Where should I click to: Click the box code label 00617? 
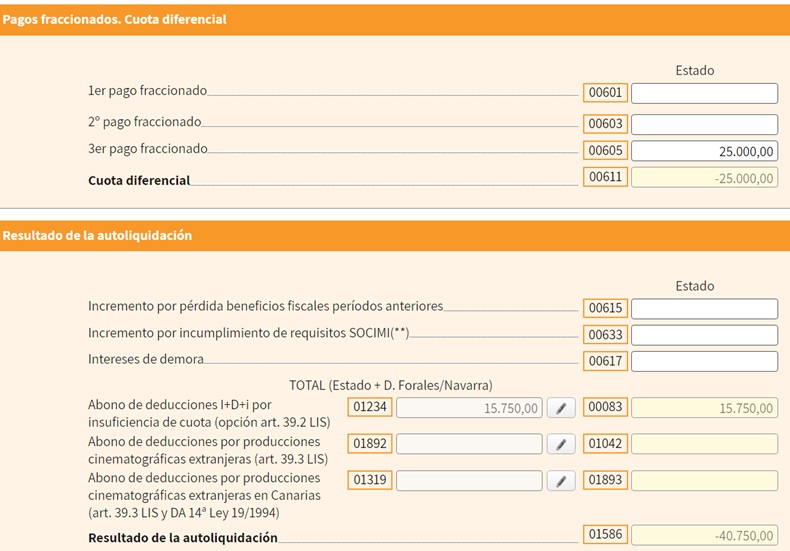(x=605, y=361)
